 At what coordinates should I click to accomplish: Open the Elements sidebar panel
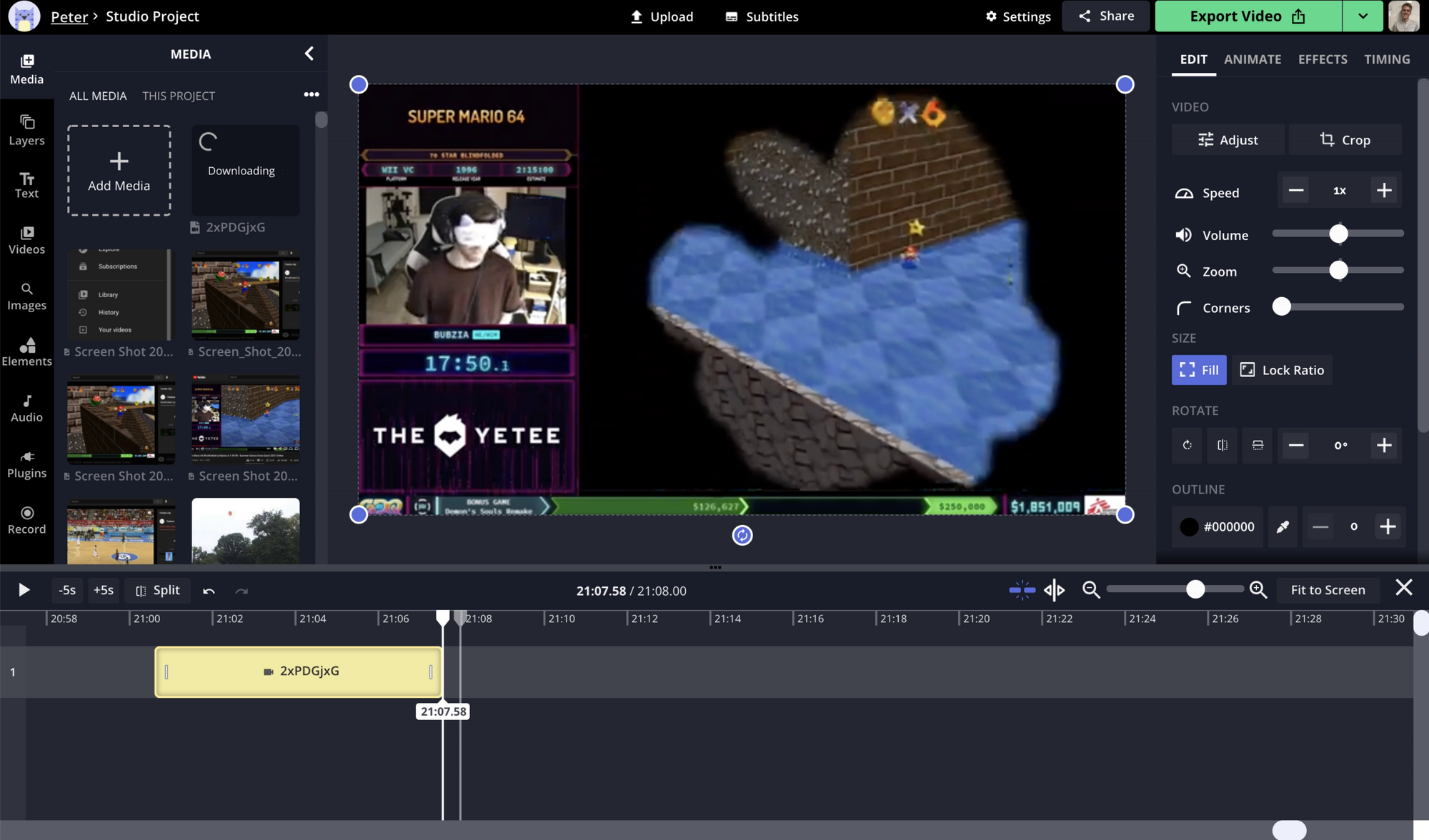[x=26, y=351]
